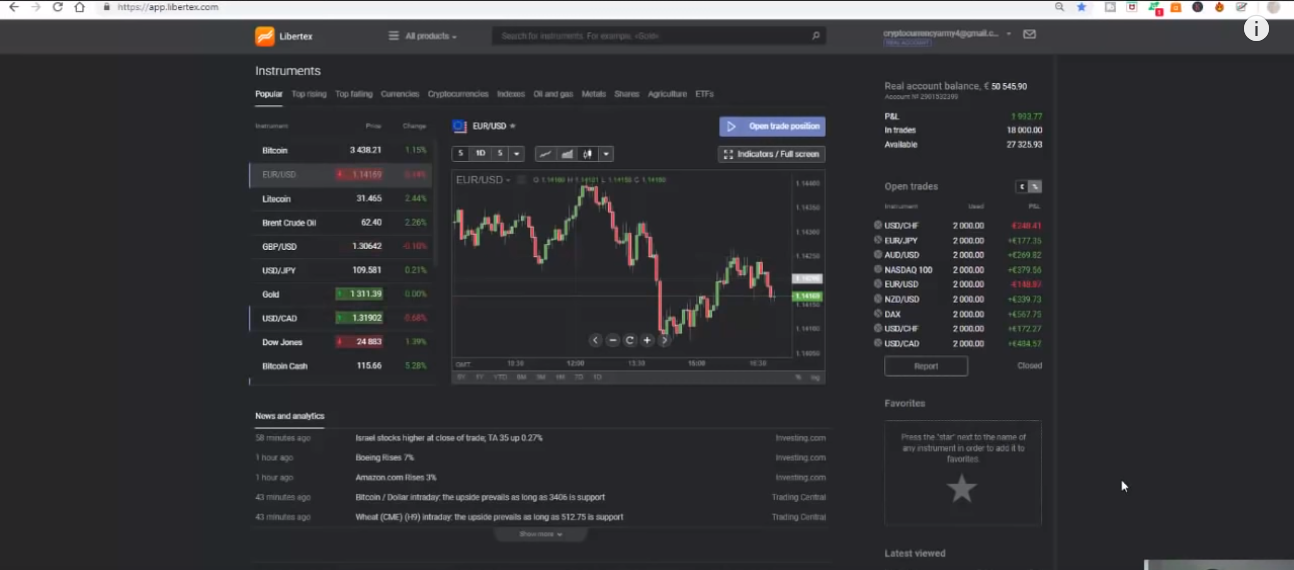Toggle chart percent scale
The width and height of the screenshot is (1294, 570).
pos(798,377)
